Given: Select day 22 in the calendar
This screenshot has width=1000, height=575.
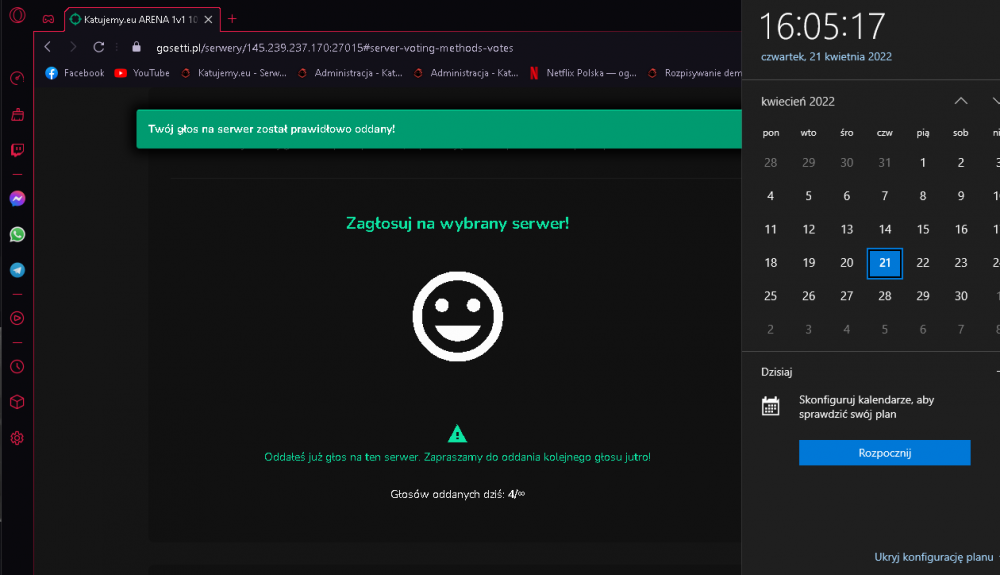Looking at the screenshot, I should click(x=923, y=263).
